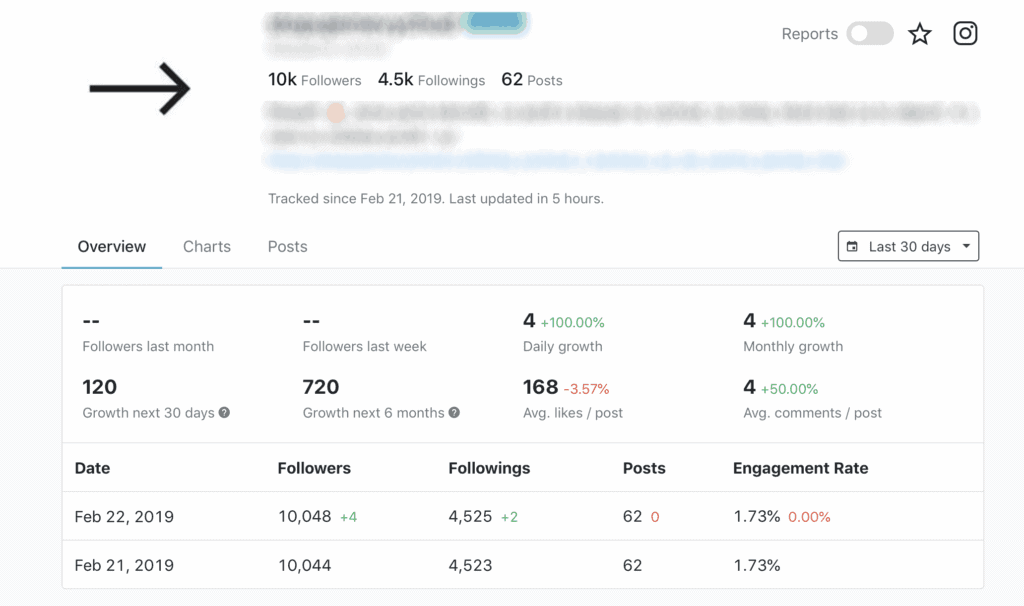Expand the date range selector arrow
The image size is (1024, 606).
965,245
